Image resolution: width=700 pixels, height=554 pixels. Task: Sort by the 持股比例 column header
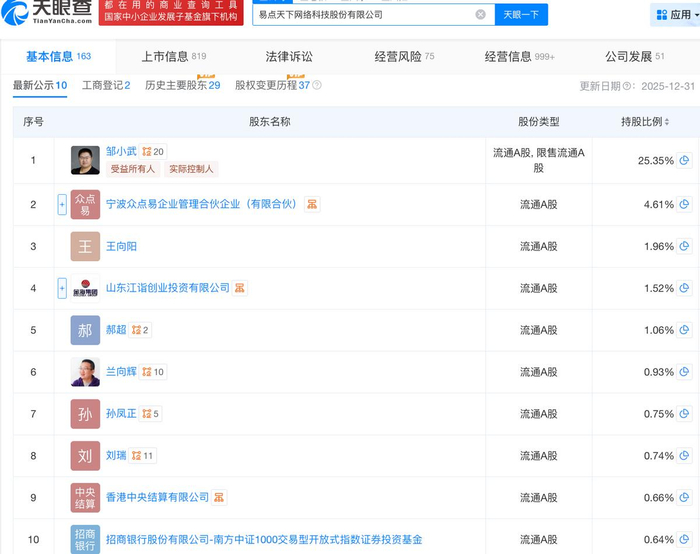[641, 122]
